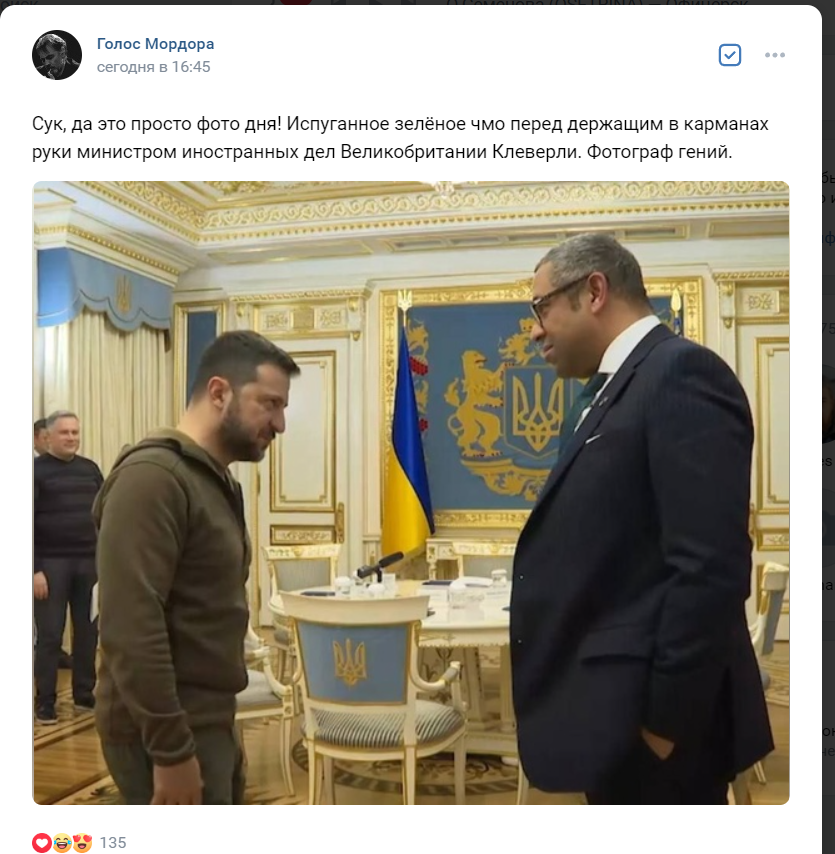Screen dimensions: 835x854
Task: Open the attached post photo
Action: click(411, 493)
